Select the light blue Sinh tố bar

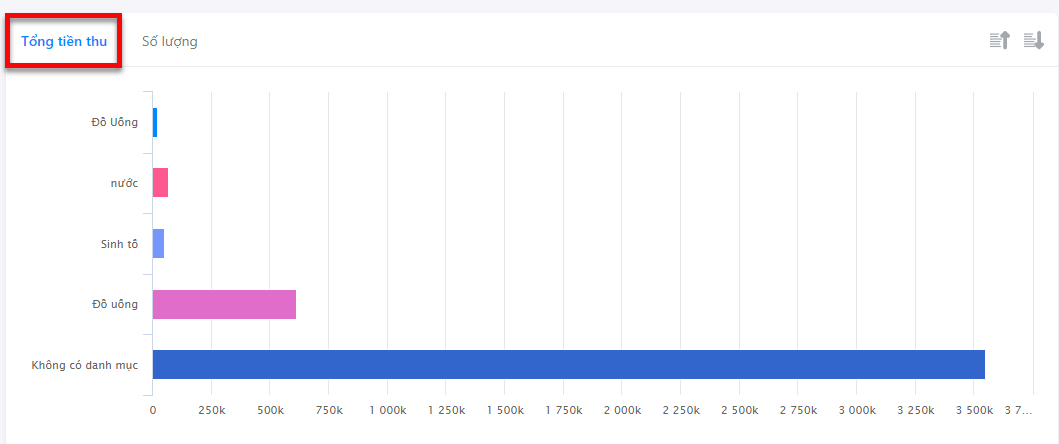[x=158, y=243]
